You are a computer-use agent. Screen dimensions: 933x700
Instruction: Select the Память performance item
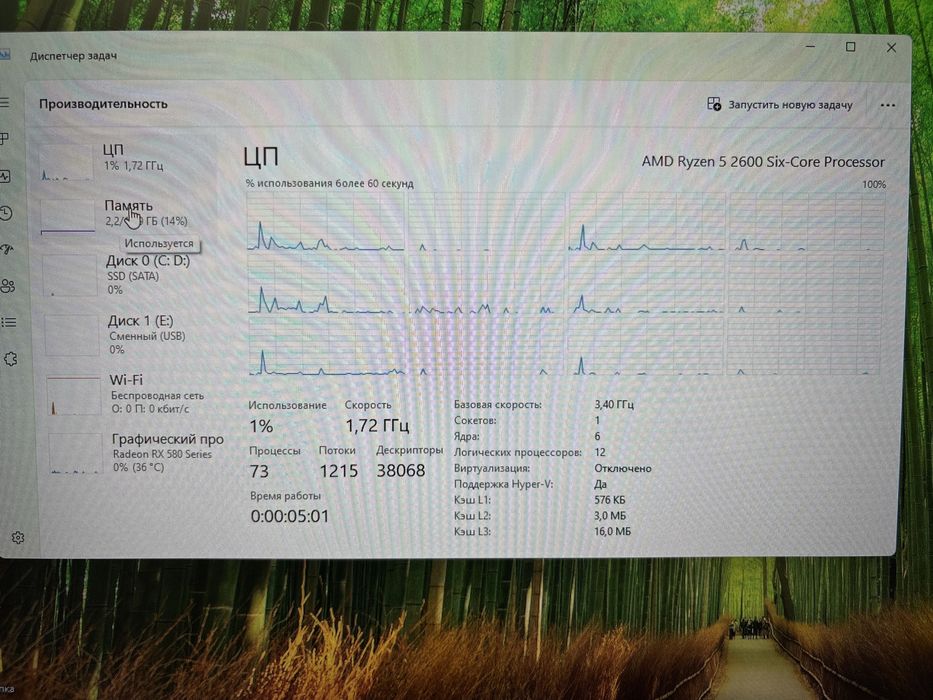coord(127,214)
